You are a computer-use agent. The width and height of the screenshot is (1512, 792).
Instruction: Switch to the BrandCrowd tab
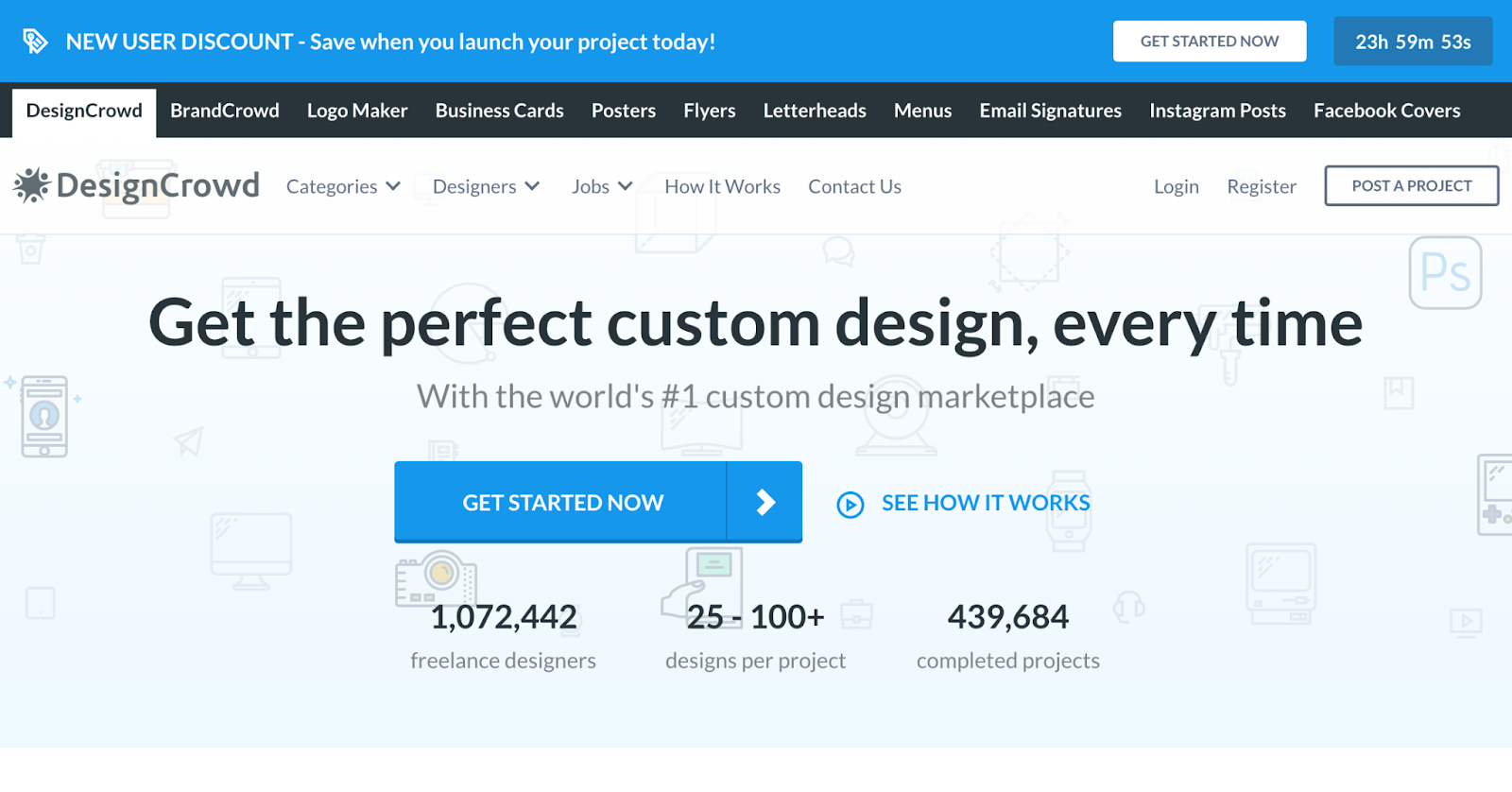pyautogui.click(x=225, y=111)
